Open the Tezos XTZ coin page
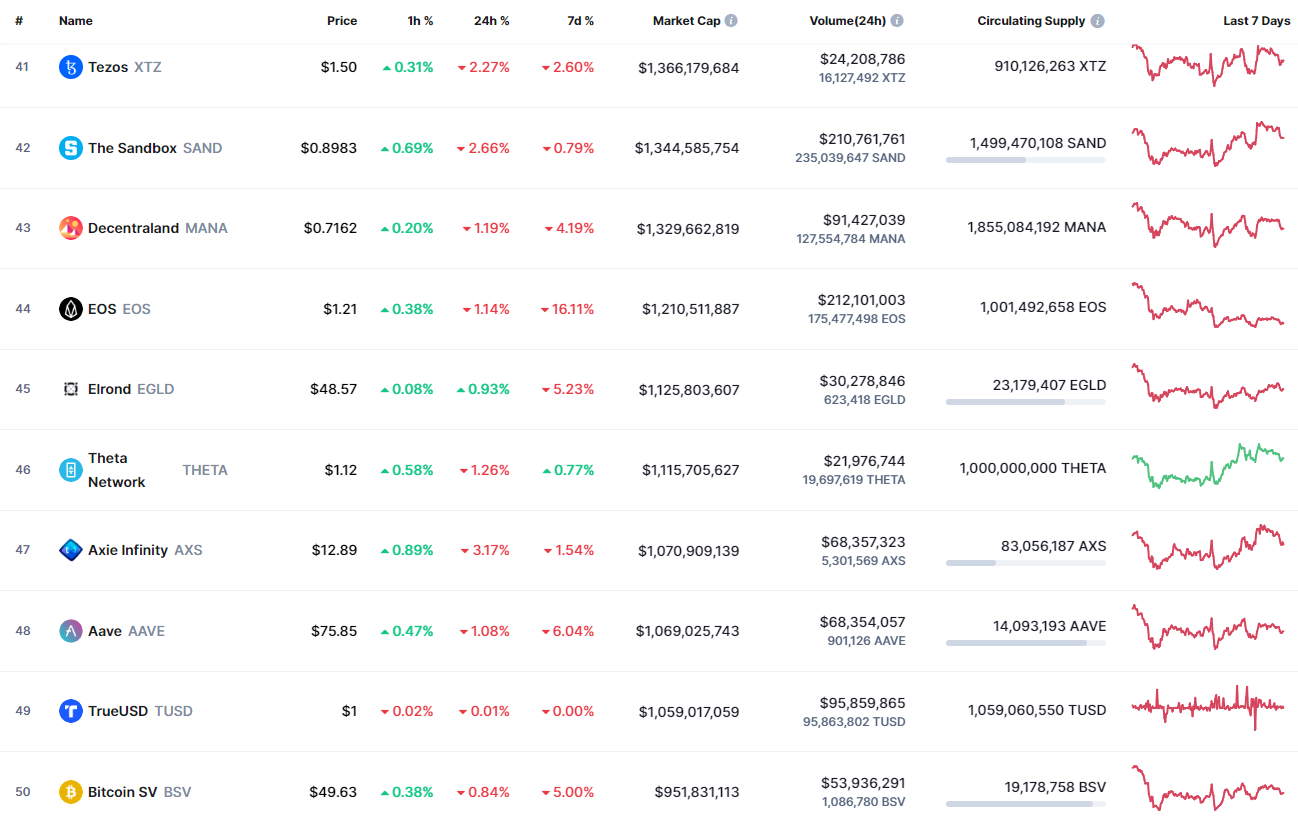1298x825 pixels. point(110,67)
